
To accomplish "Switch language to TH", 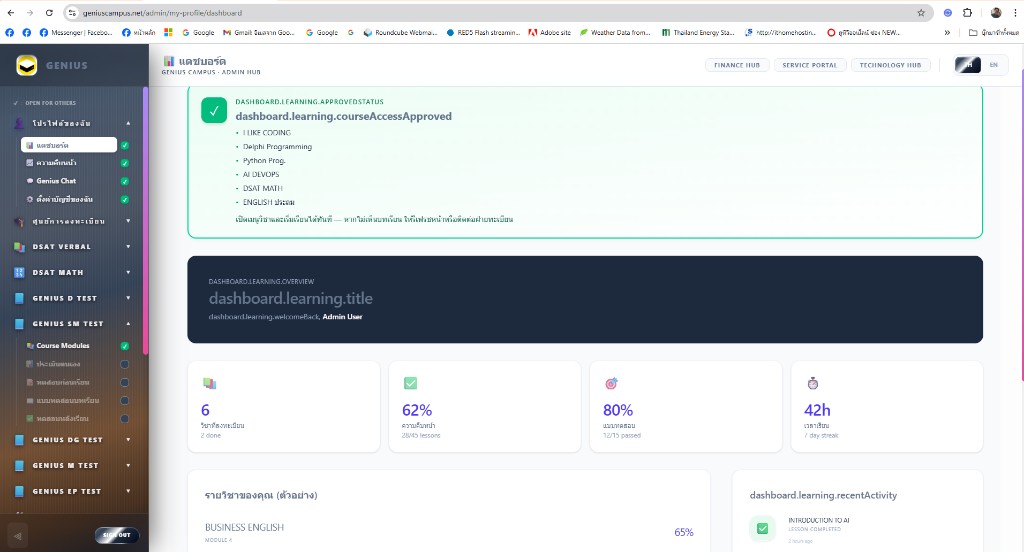I will [968, 65].
